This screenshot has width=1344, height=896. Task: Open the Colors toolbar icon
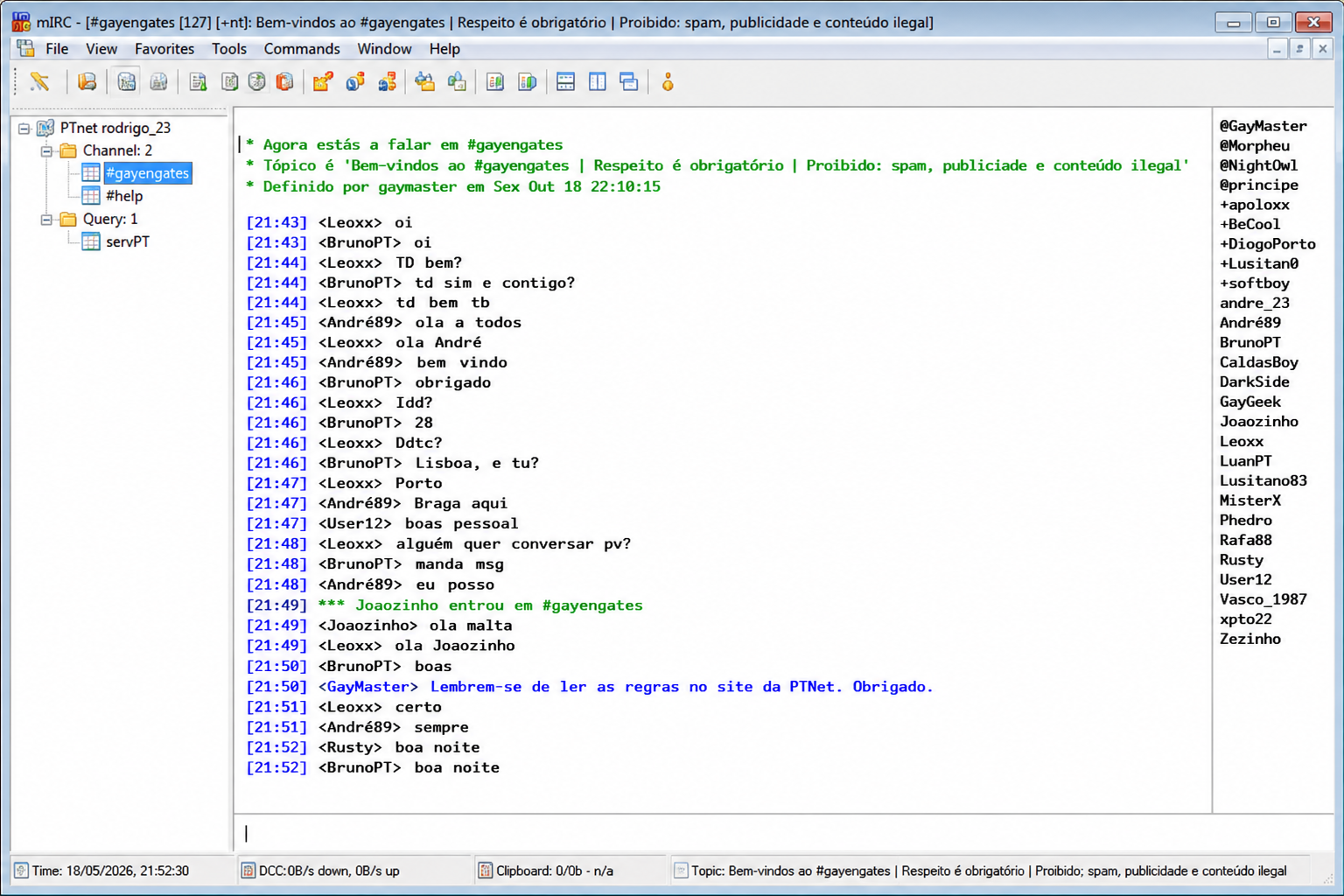coord(284,82)
